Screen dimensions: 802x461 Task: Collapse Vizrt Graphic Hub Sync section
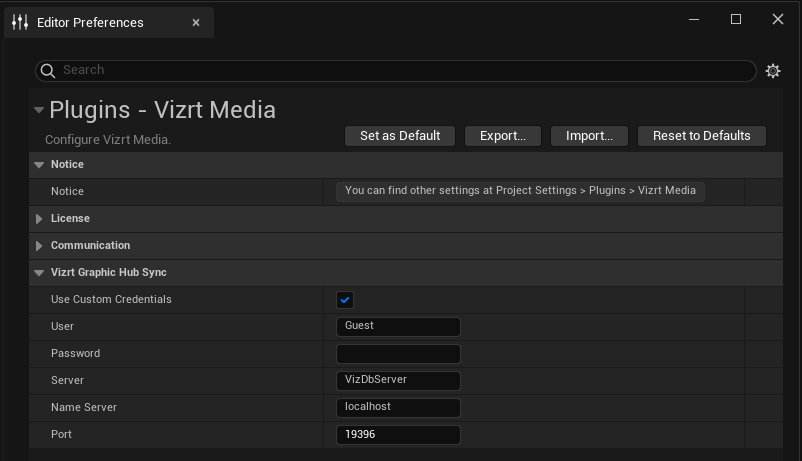coord(39,273)
